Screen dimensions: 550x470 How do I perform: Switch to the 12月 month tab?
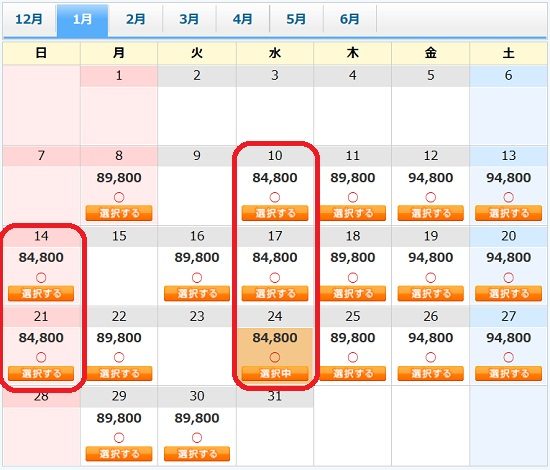[x=29, y=19]
